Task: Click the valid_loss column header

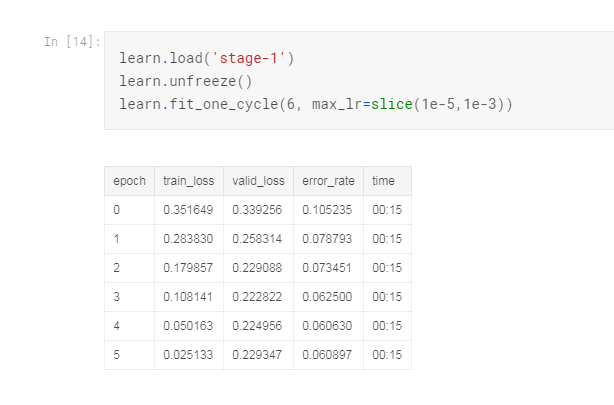Action: tap(258, 181)
